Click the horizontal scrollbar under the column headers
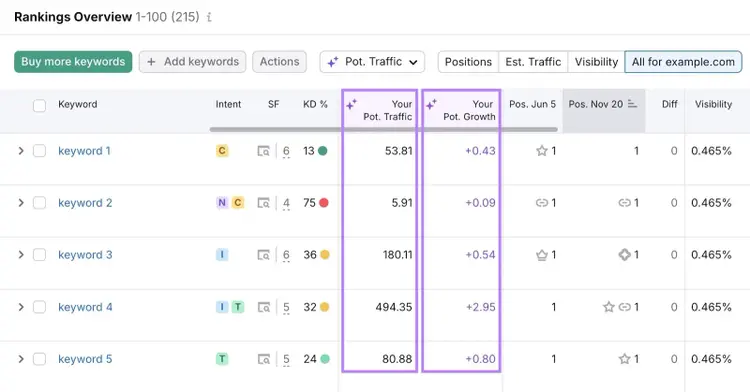This screenshot has width=750, height=392. pos(384,130)
